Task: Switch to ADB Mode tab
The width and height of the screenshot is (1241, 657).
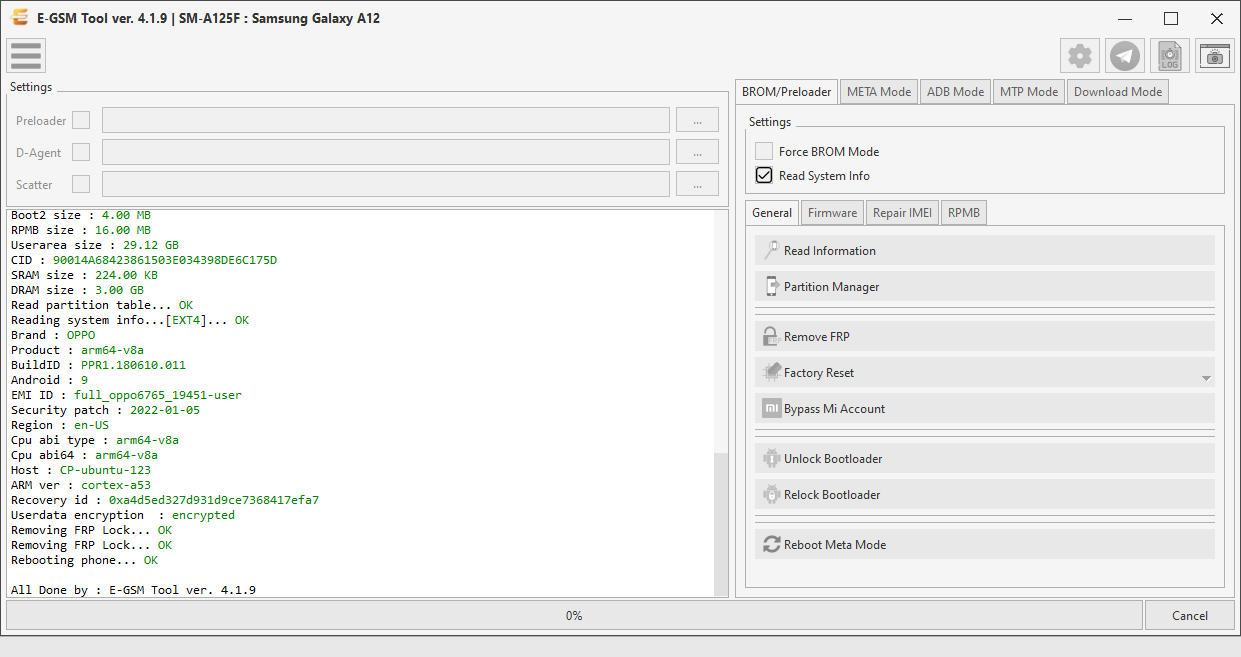Action: pos(955,91)
